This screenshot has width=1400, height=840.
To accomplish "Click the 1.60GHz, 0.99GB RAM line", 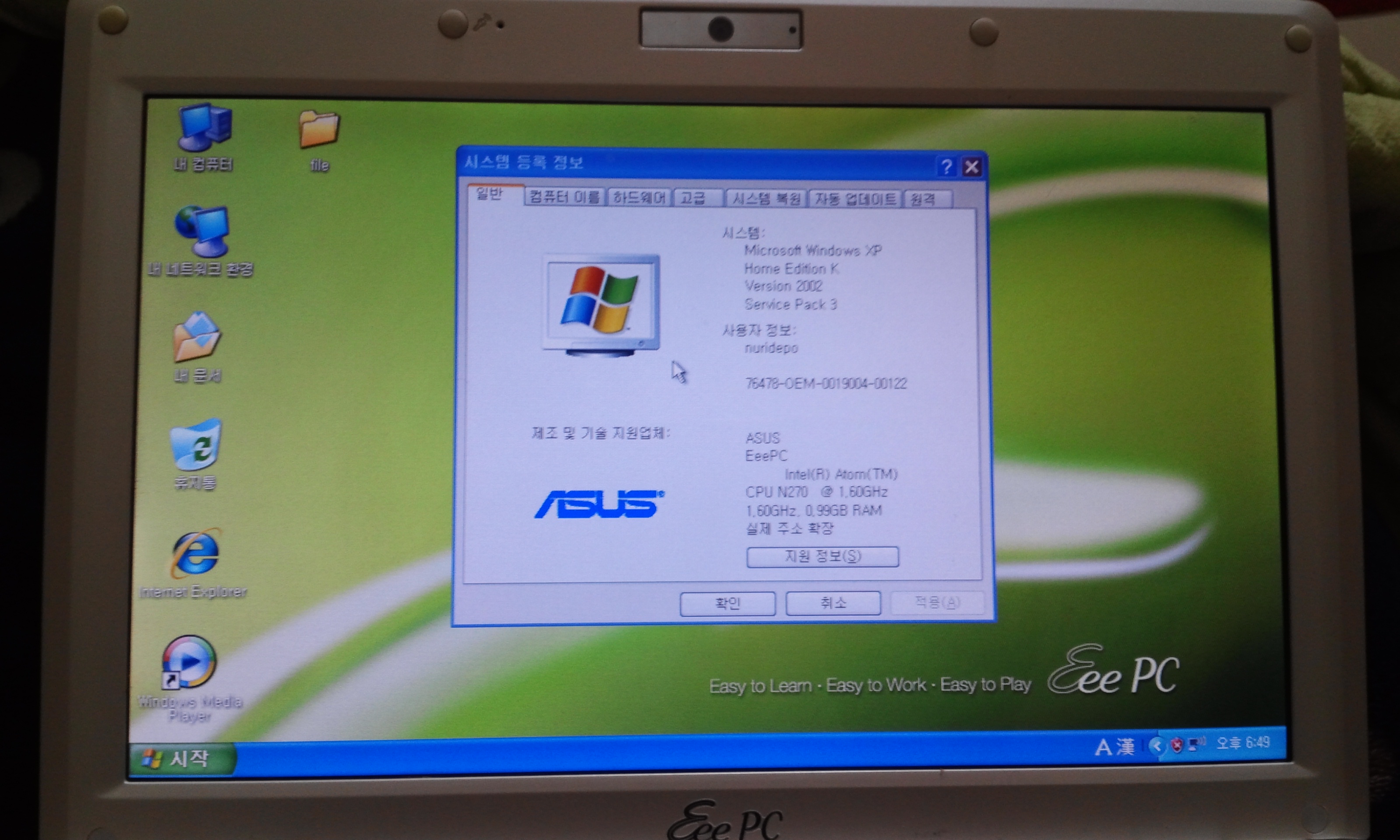I will point(814,511).
